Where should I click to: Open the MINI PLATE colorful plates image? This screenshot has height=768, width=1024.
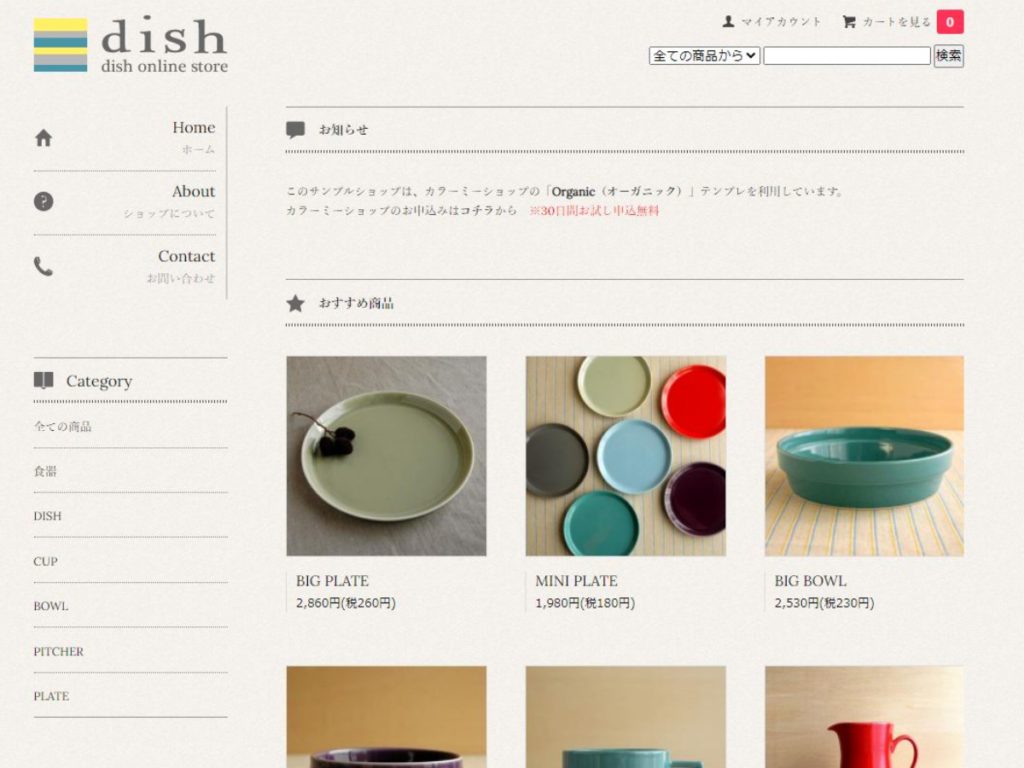coord(626,456)
